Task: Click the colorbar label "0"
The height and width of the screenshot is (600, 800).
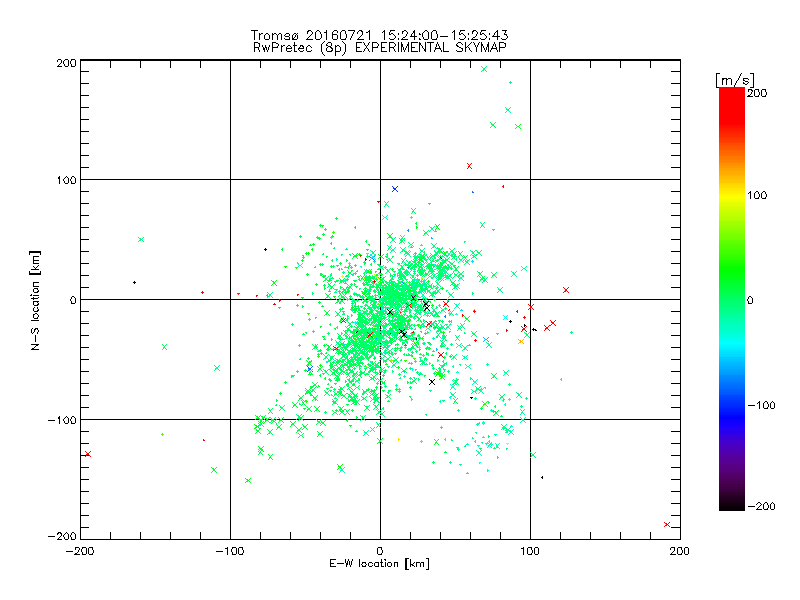Action: point(750,301)
